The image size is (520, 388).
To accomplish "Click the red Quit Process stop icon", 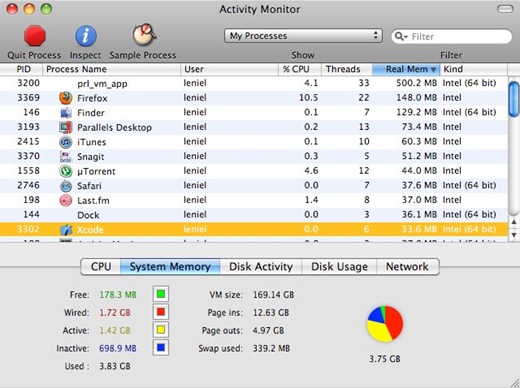I will [35, 36].
